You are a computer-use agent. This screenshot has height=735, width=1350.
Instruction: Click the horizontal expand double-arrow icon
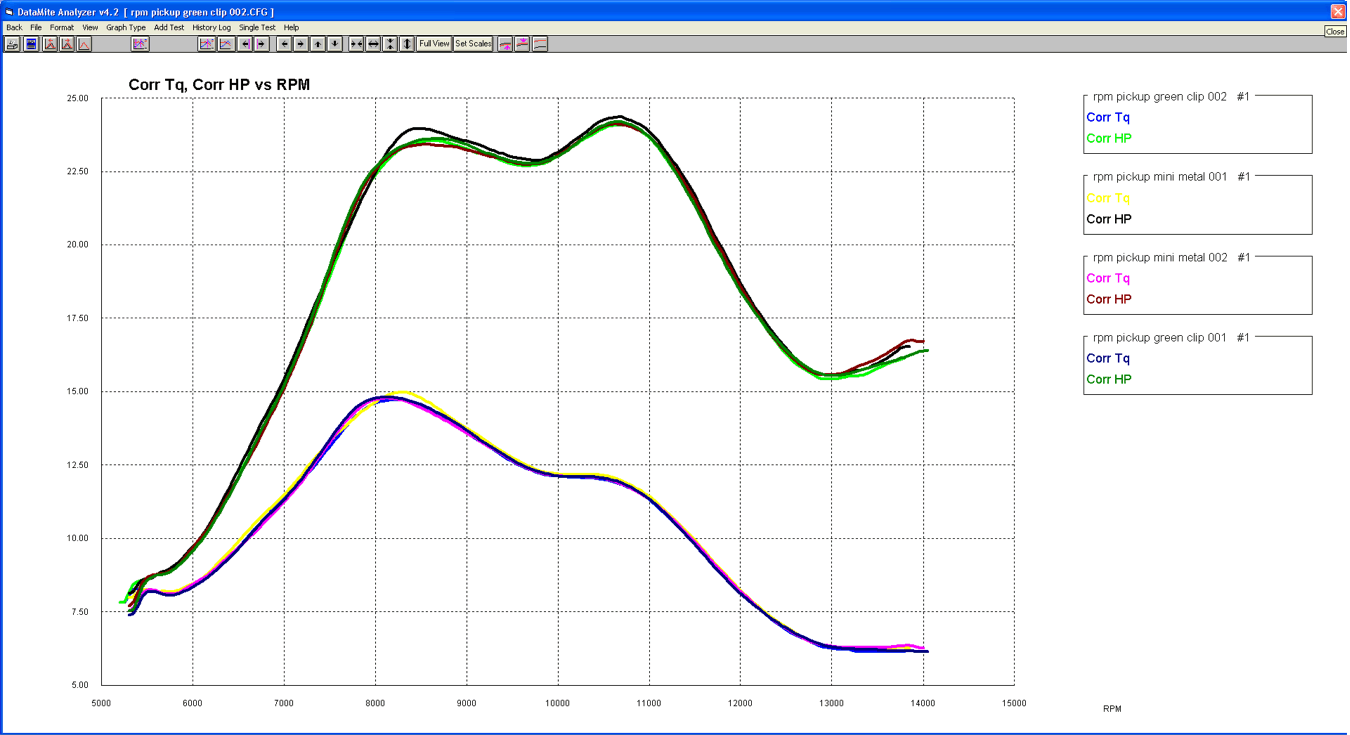coord(374,44)
